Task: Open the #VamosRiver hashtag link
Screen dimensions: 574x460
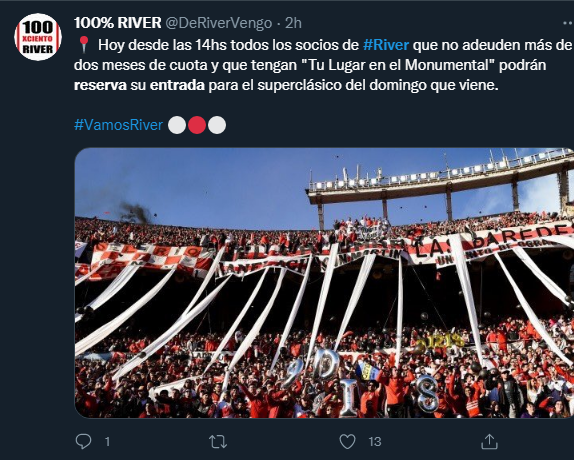Action: click(118, 125)
